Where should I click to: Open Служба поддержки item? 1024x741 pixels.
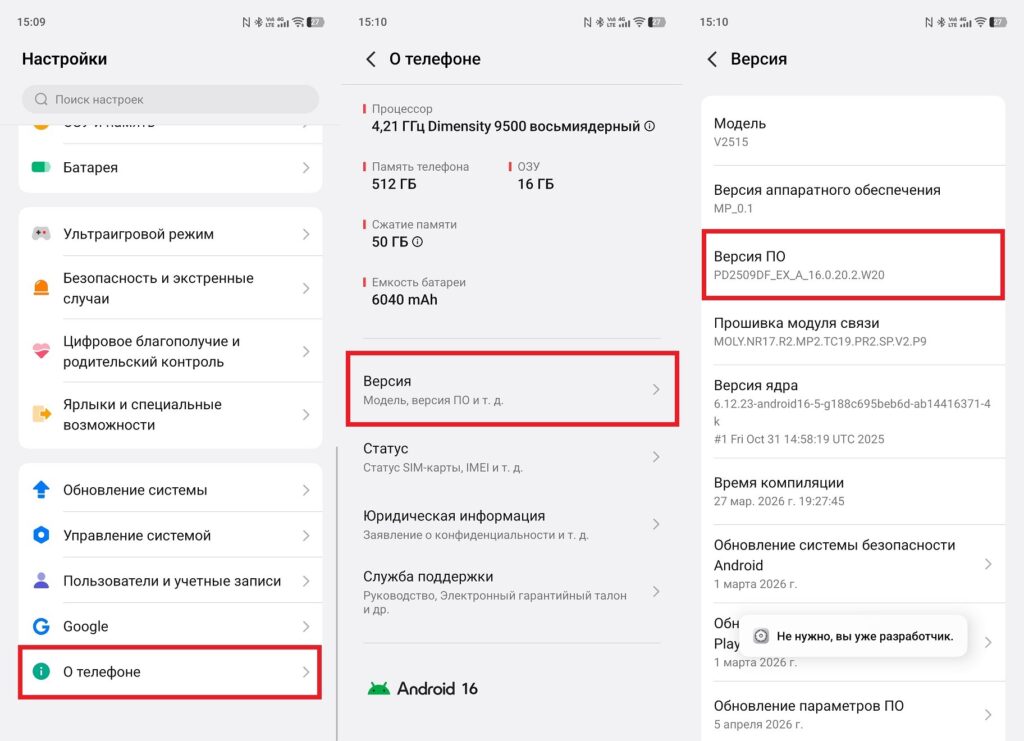click(x=512, y=592)
